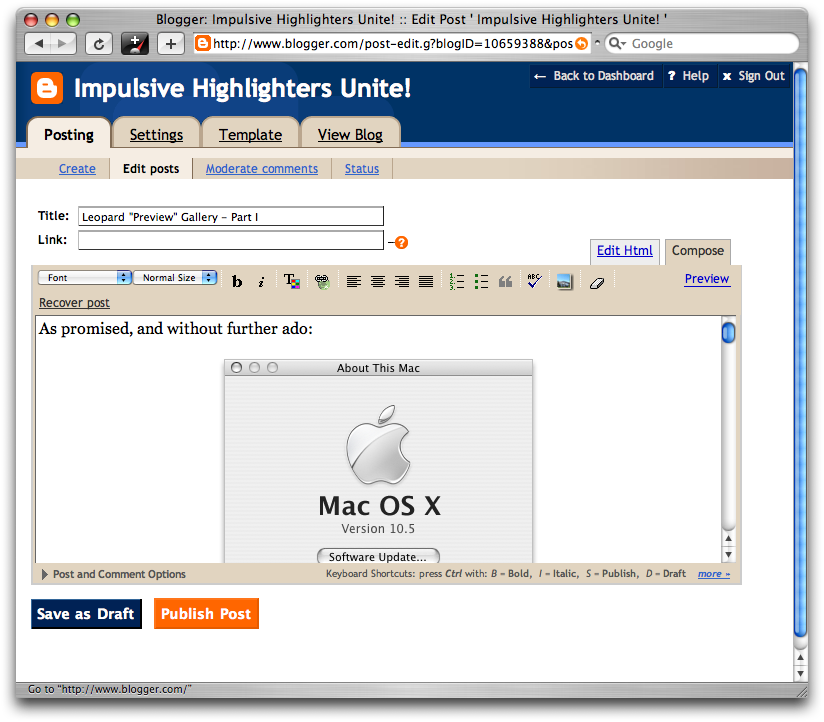The height and width of the screenshot is (722, 824).
Task: Click the add image icon
Action: [x=564, y=282]
